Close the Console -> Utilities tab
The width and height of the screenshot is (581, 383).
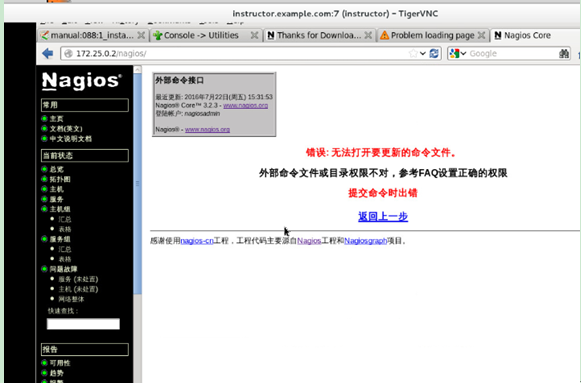pyautogui.click(x=254, y=35)
